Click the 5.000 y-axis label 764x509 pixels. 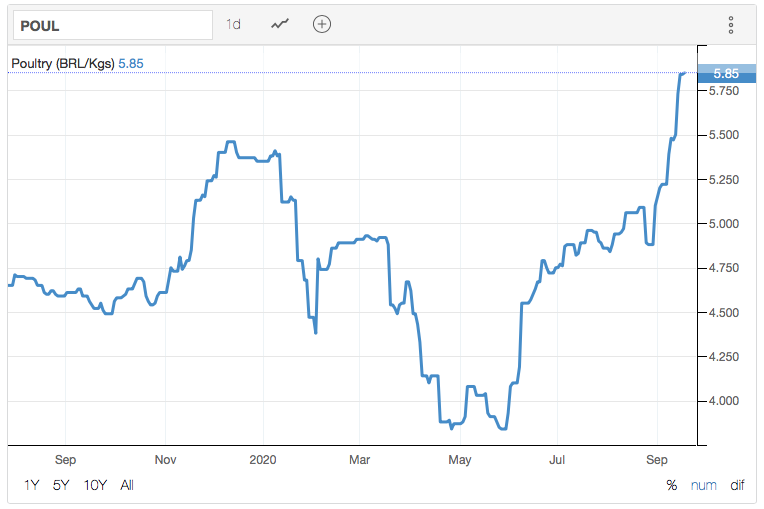click(x=724, y=224)
